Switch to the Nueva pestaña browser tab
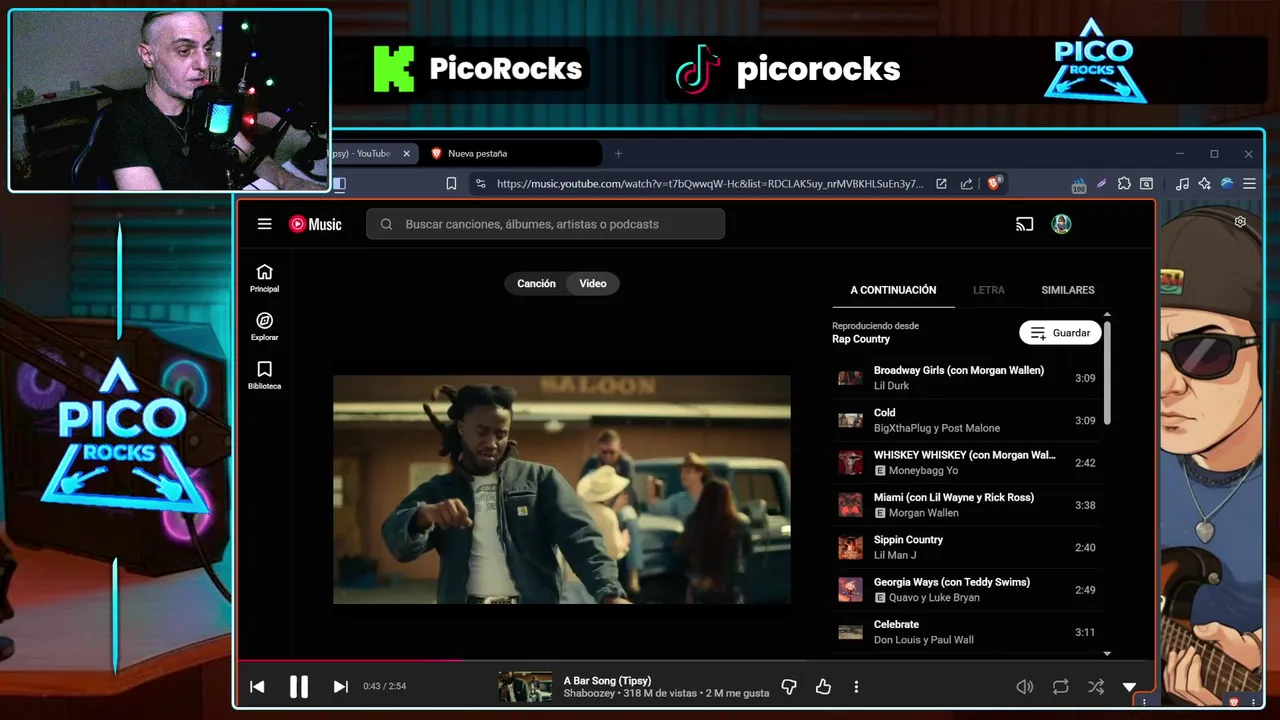Image resolution: width=1280 pixels, height=720 pixels. pos(513,153)
